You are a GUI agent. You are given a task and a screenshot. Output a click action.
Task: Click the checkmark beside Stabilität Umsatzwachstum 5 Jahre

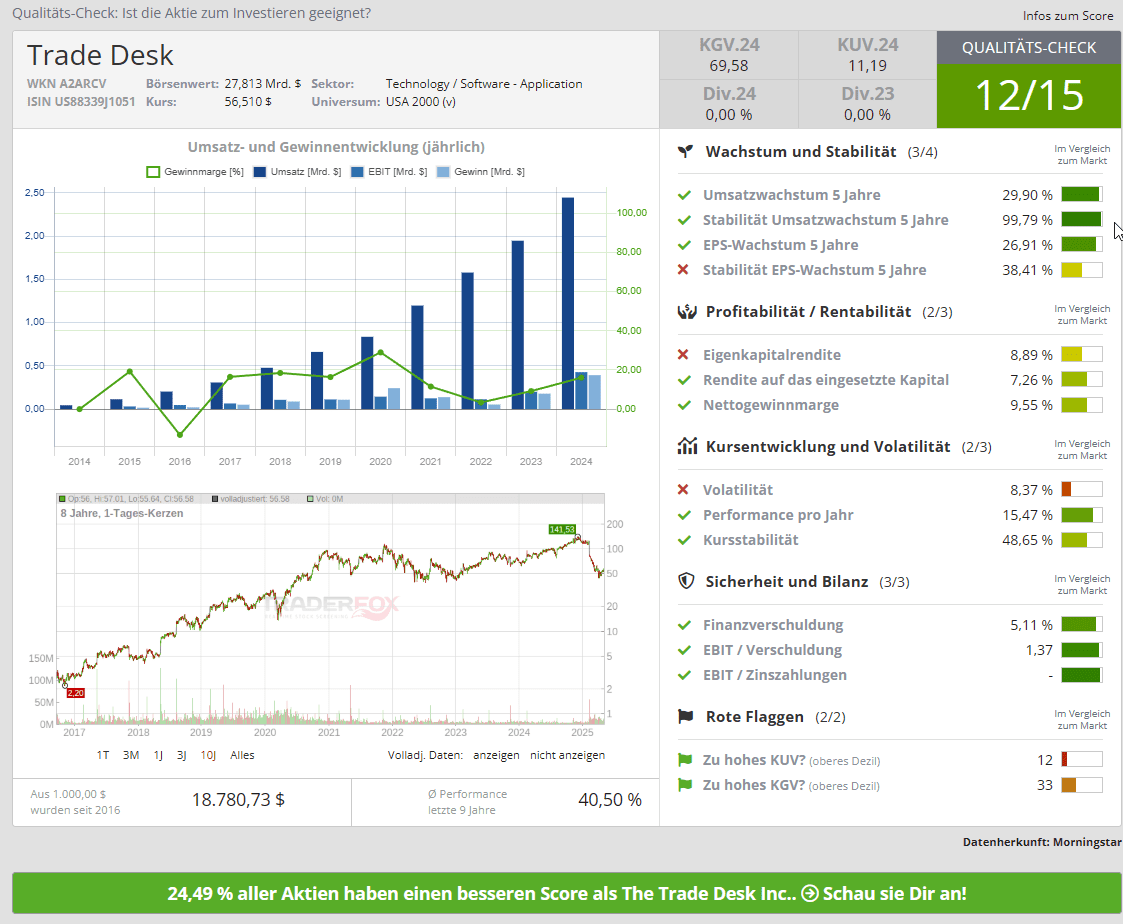tap(684, 220)
